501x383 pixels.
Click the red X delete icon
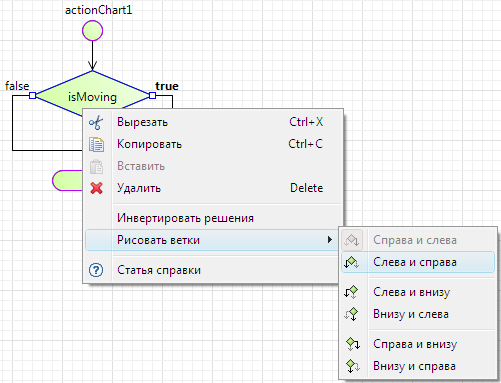coord(96,188)
